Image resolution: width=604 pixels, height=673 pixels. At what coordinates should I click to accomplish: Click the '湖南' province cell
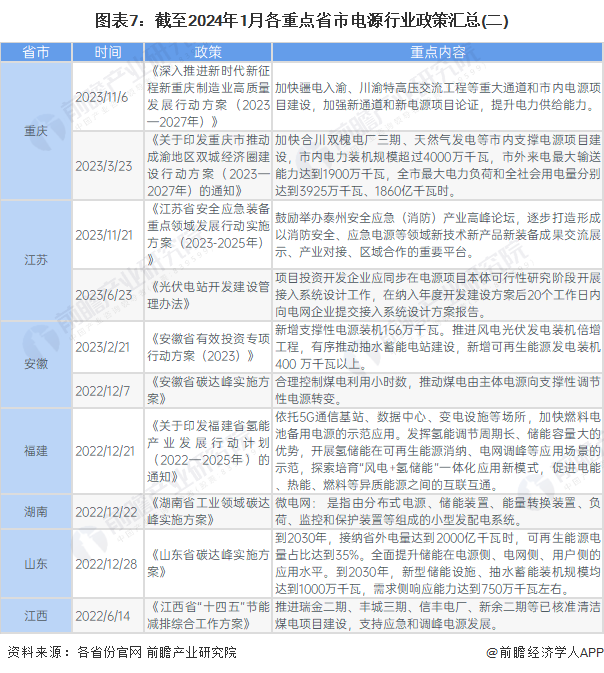(36, 511)
